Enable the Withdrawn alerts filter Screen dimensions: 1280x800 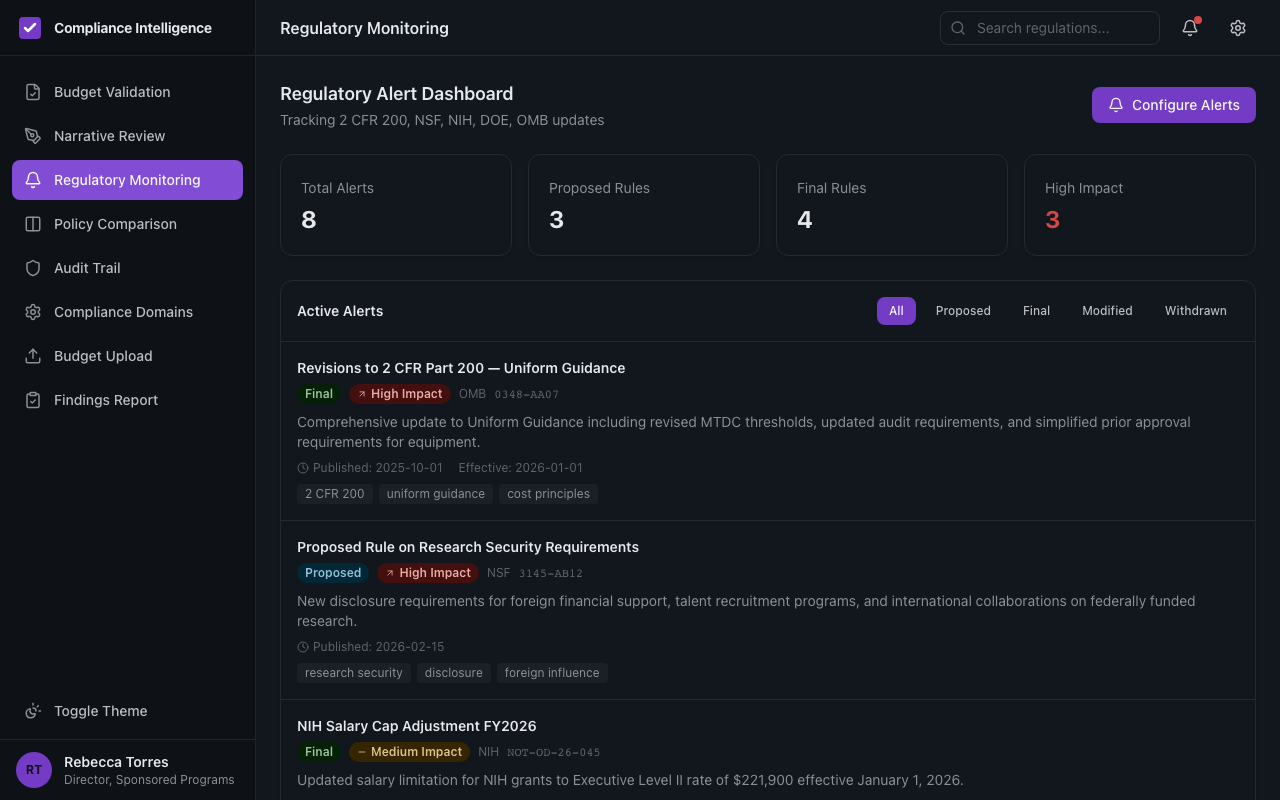(1195, 310)
